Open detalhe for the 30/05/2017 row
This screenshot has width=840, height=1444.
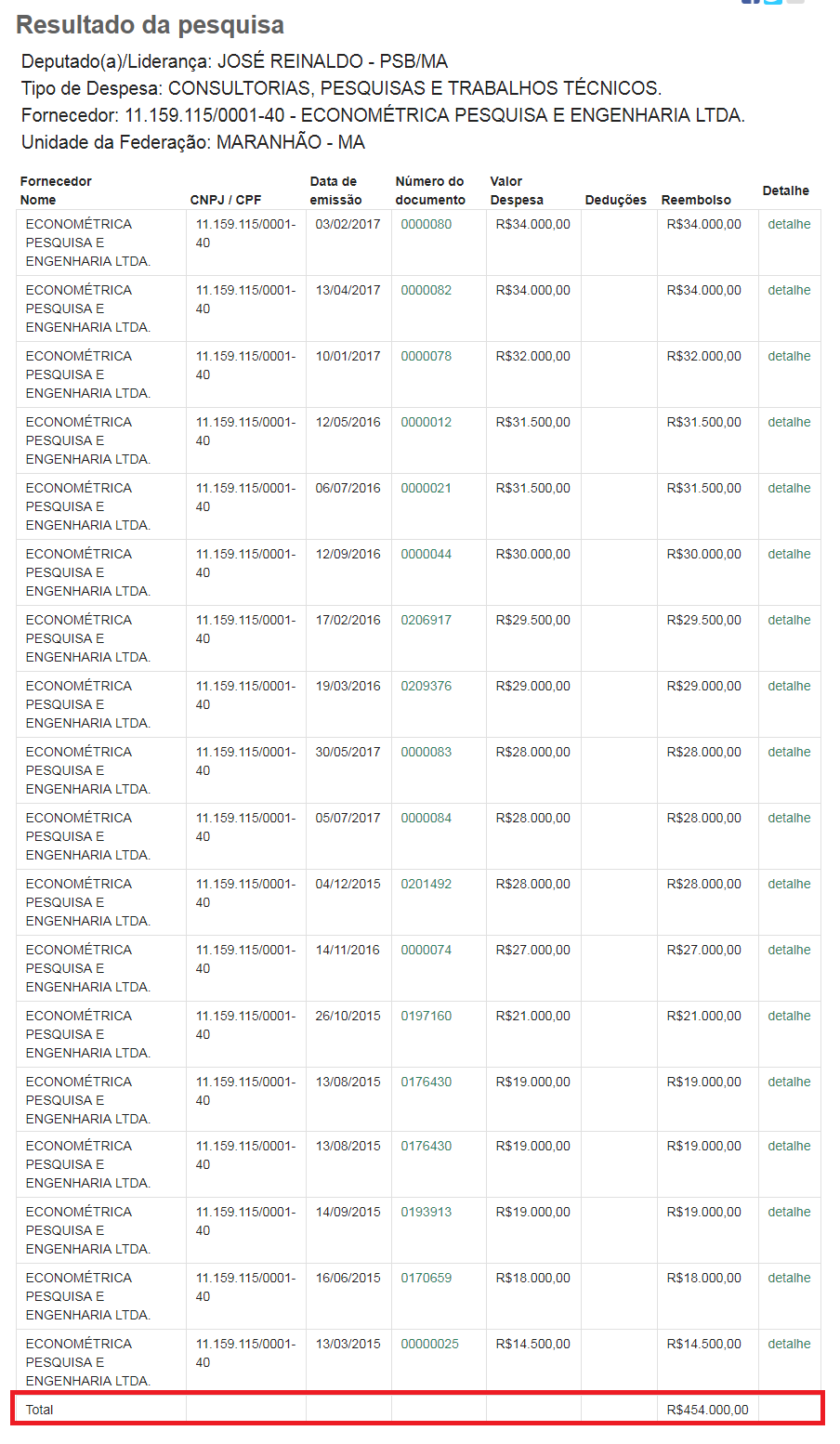pos(789,752)
